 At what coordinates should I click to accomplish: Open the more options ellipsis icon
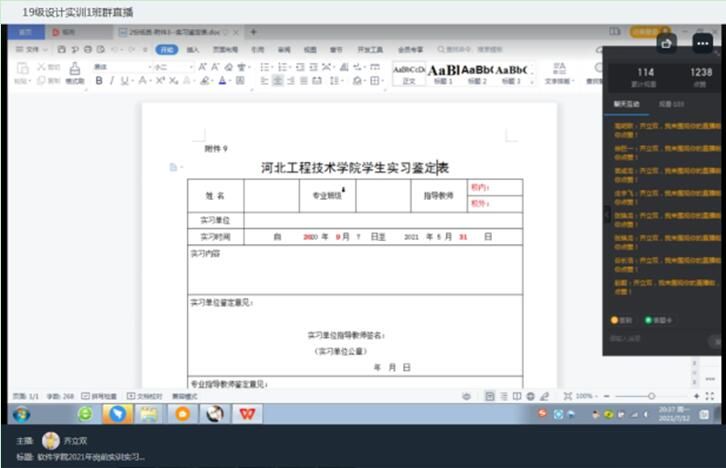703,42
